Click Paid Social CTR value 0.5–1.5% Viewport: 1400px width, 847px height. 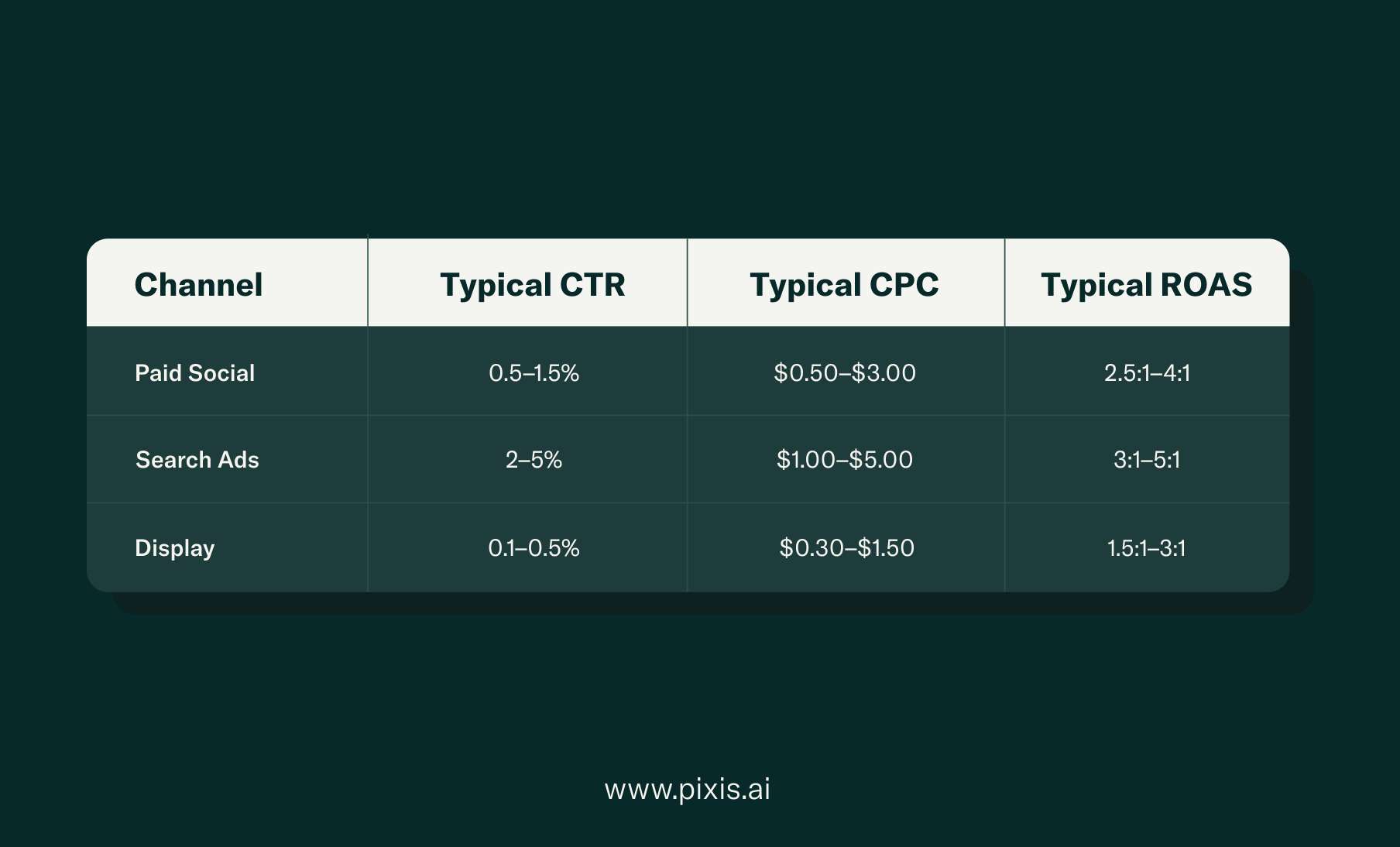click(534, 373)
